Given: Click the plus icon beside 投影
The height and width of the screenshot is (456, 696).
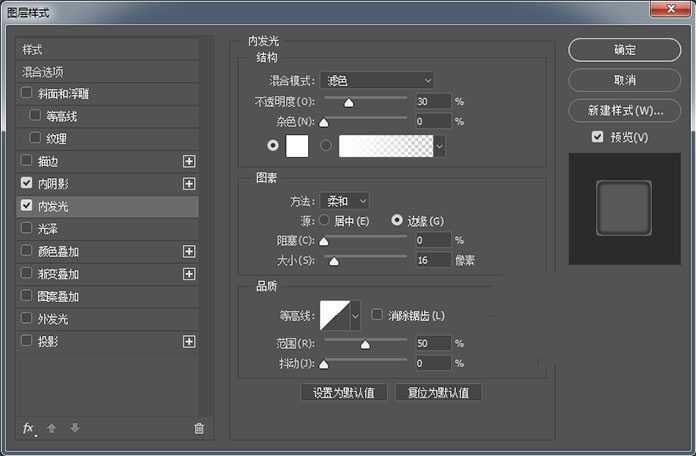Looking at the screenshot, I should (x=188, y=342).
